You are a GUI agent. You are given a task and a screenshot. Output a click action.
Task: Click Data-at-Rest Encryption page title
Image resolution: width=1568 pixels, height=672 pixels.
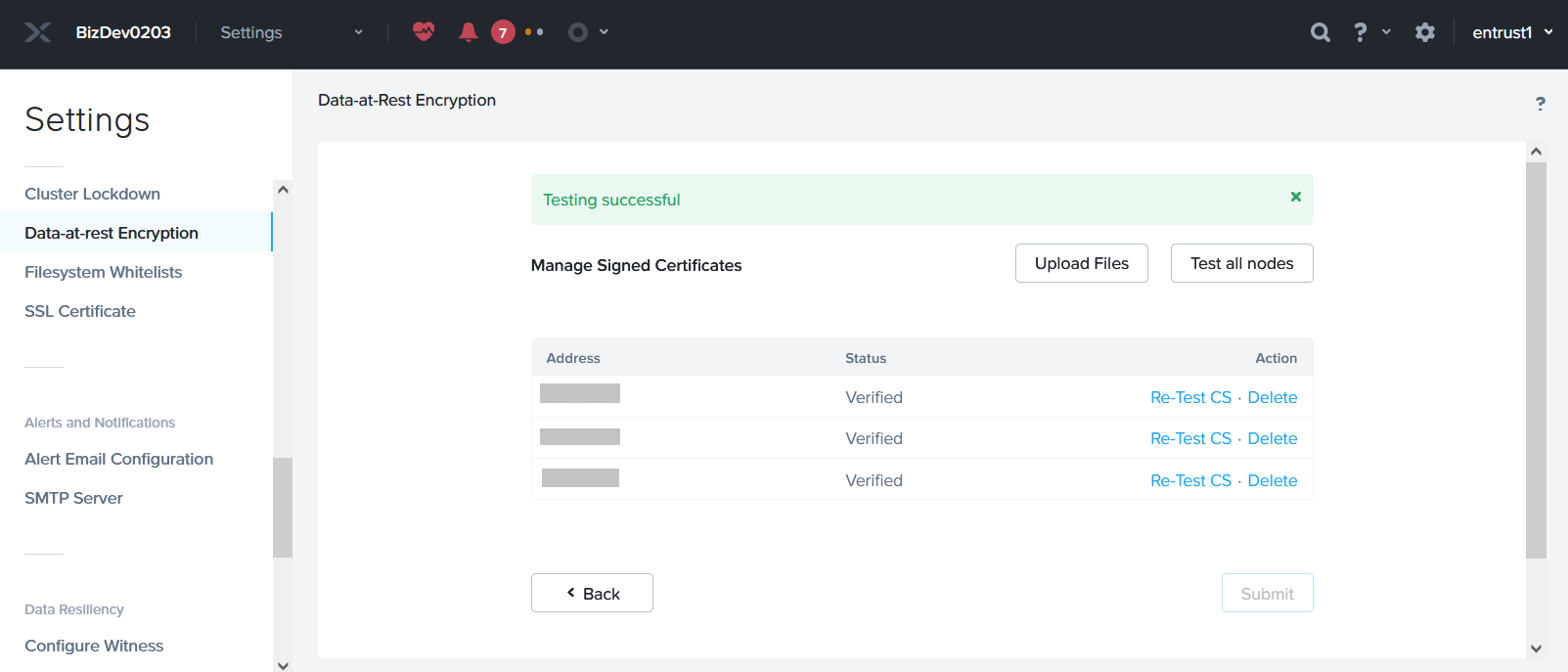407,100
